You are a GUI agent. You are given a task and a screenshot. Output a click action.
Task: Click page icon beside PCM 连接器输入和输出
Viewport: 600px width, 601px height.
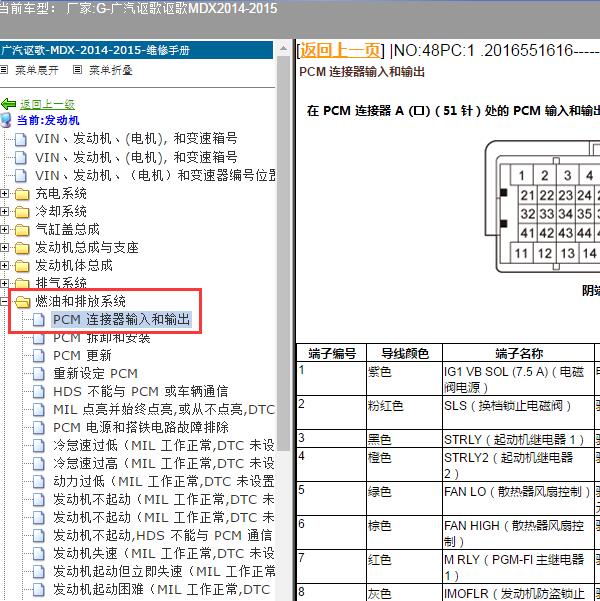tap(39, 320)
